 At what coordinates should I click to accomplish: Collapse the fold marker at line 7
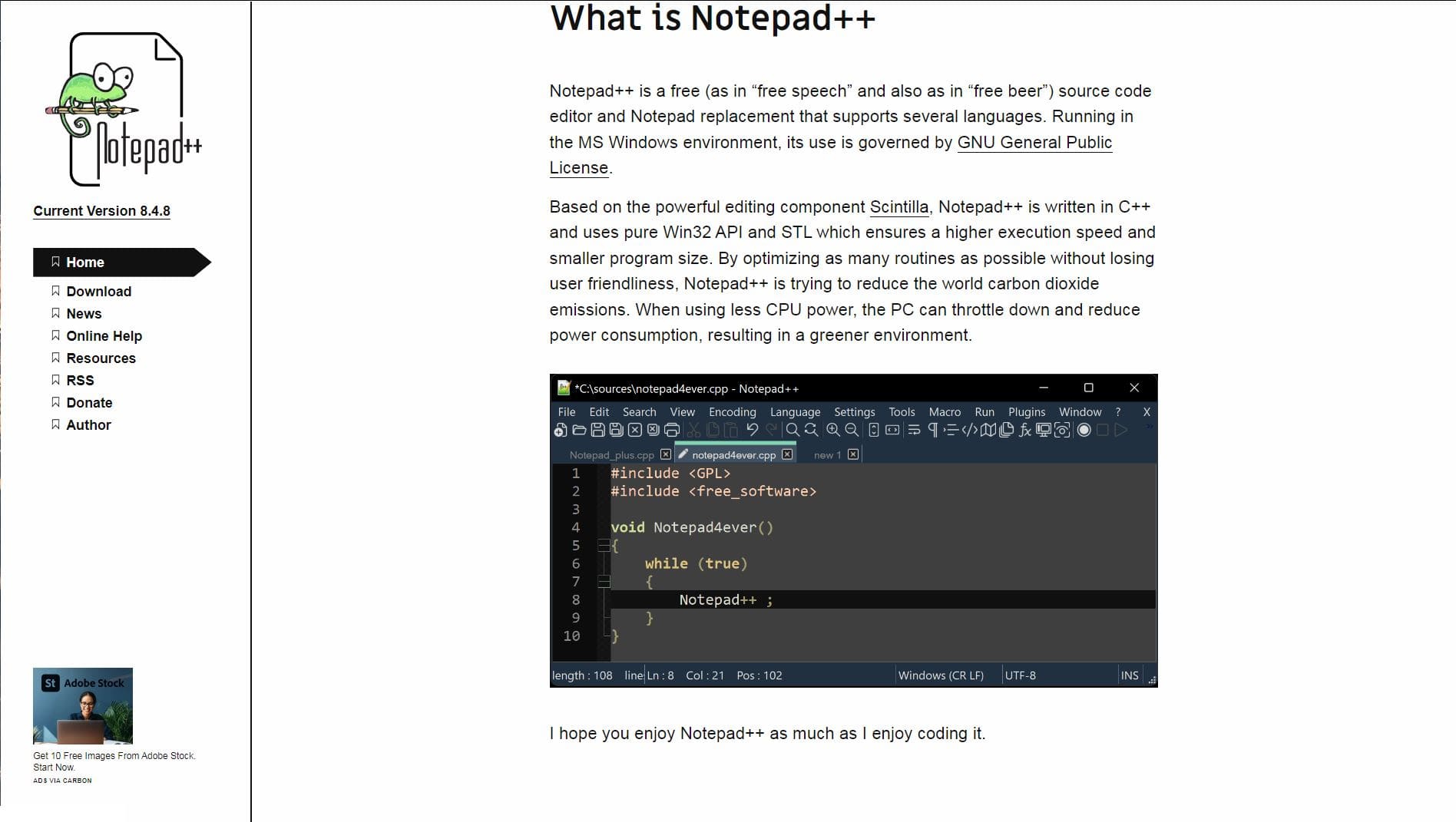pyautogui.click(x=604, y=582)
